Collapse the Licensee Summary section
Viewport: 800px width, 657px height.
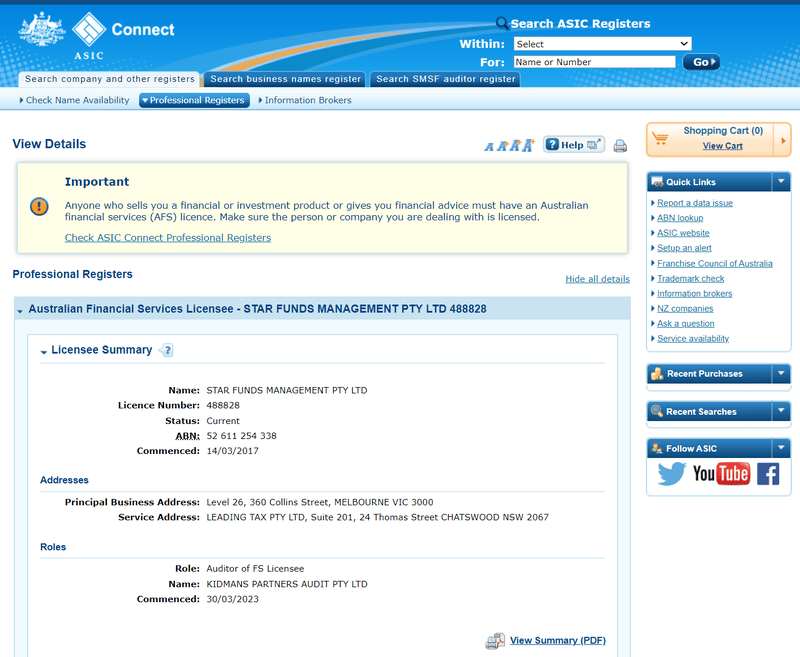[x=44, y=351]
